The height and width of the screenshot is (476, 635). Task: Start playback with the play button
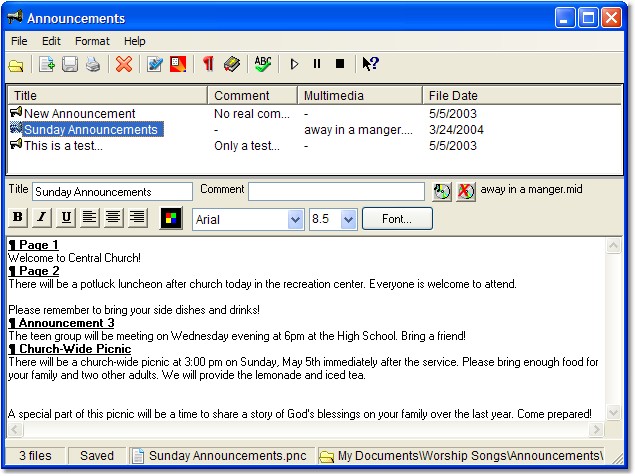pyautogui.click(x=294, y=64)
